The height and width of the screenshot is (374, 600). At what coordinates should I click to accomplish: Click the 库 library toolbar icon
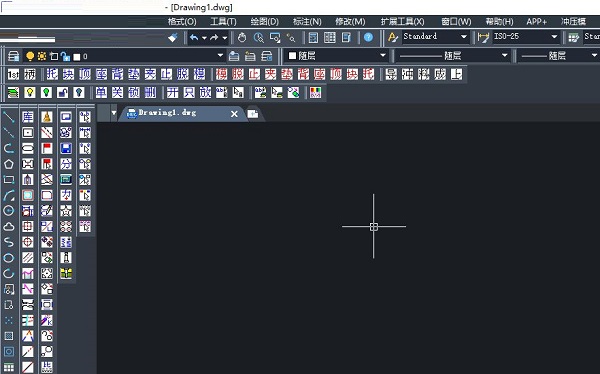28,117
